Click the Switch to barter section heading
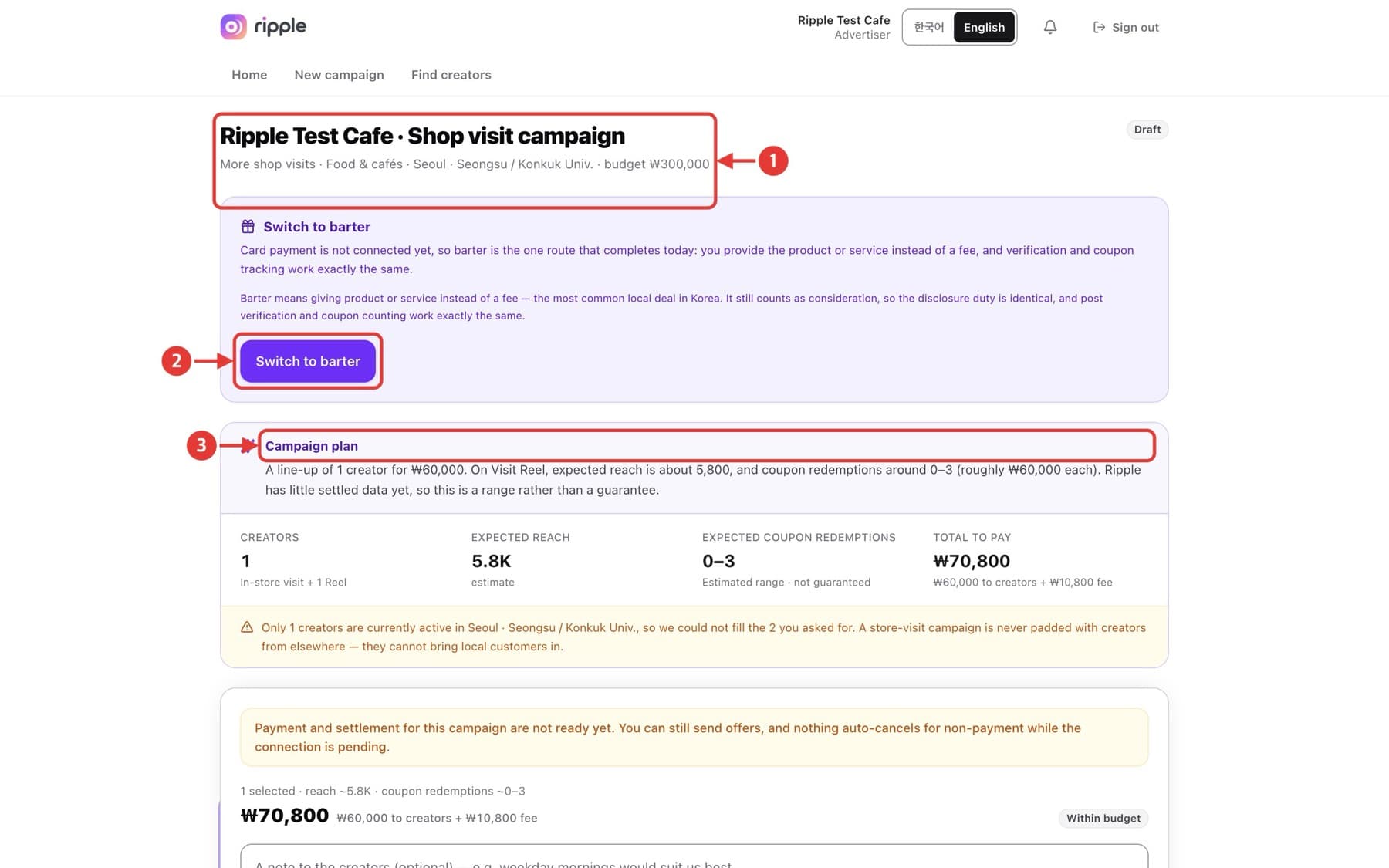 point(316,227)
